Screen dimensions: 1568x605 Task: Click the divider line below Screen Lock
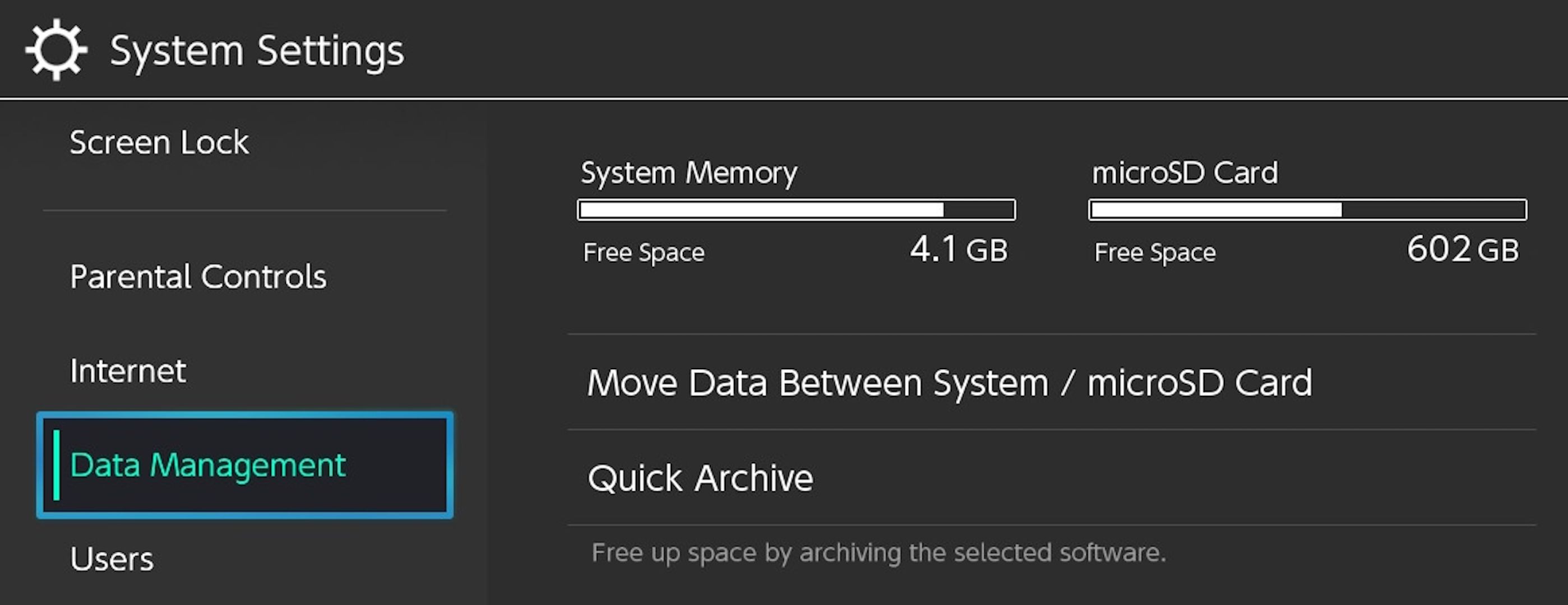(244, 211)
